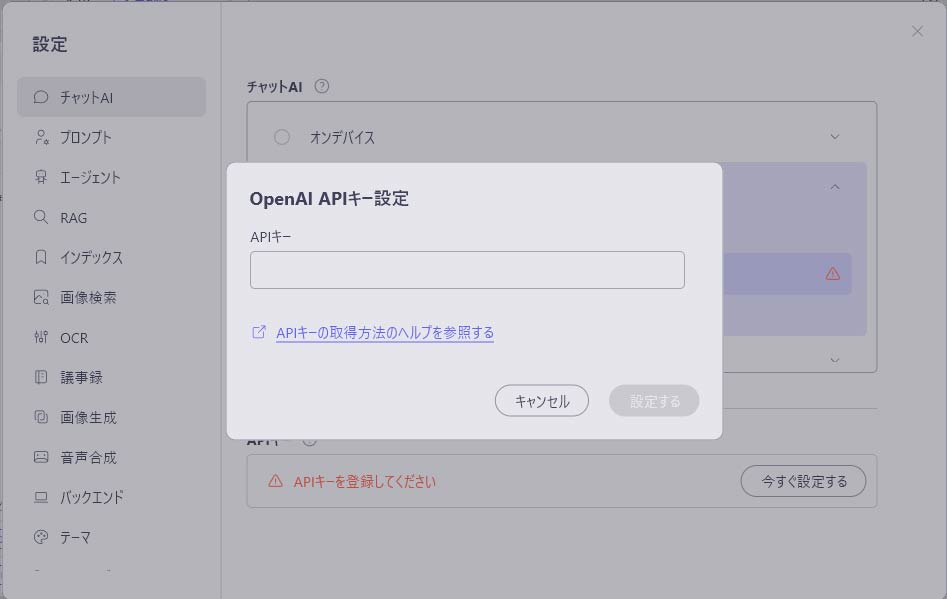Viewport: 947px width, 599px height.
Task: Click the warning triangle beside APIキーを登録してください
Action: click(275, 481)
